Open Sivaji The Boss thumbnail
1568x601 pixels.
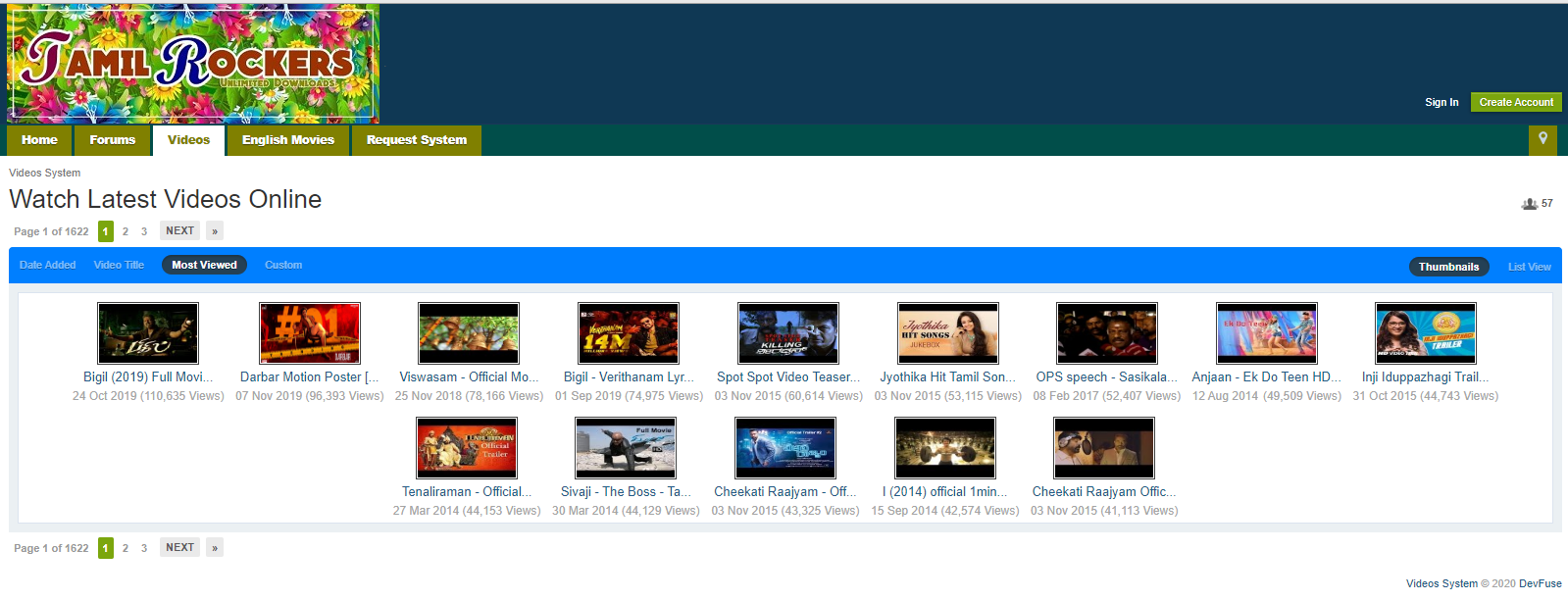click(626, 448)
